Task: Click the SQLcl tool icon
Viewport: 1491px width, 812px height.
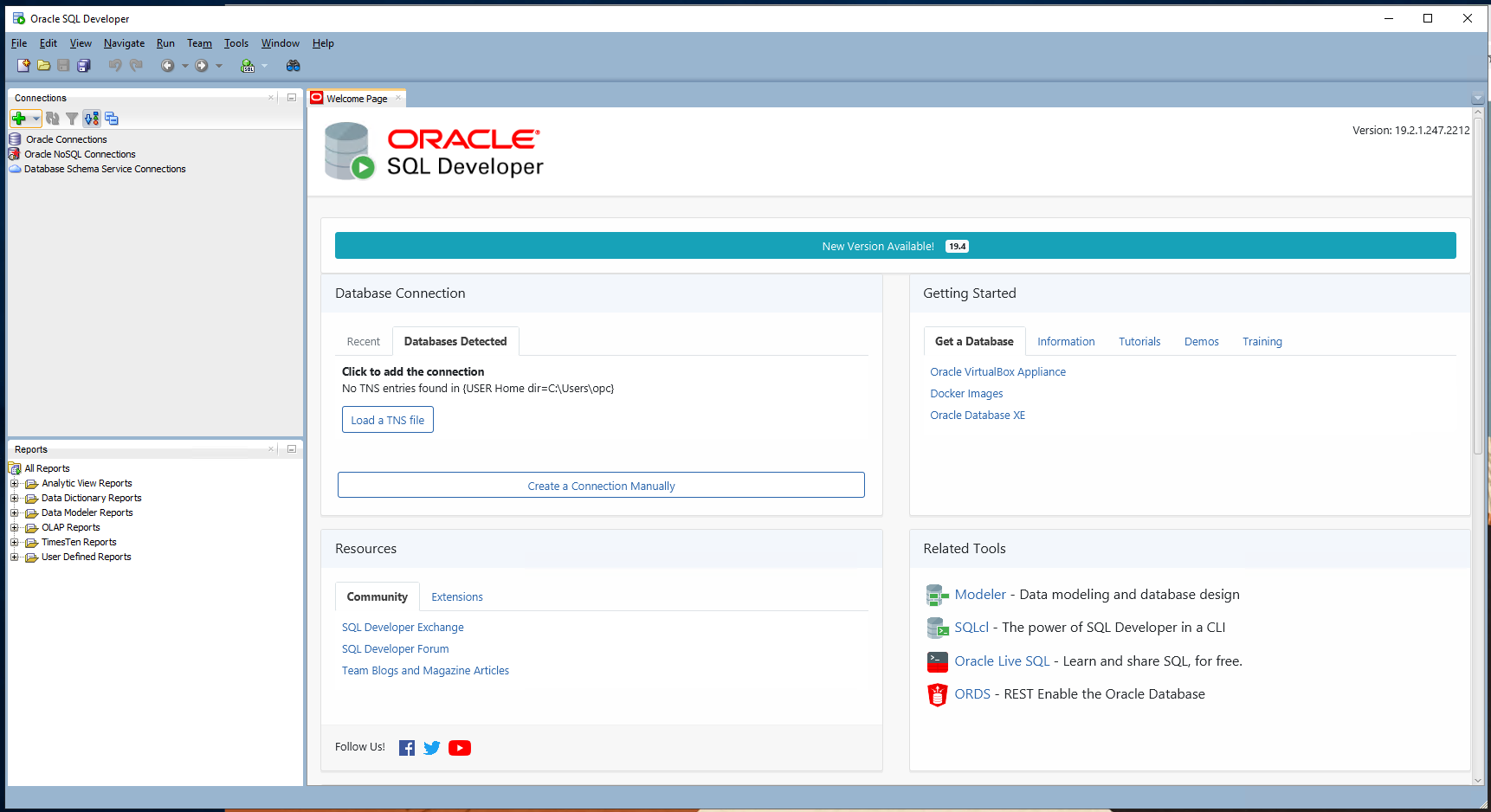Action: (938, 628)
